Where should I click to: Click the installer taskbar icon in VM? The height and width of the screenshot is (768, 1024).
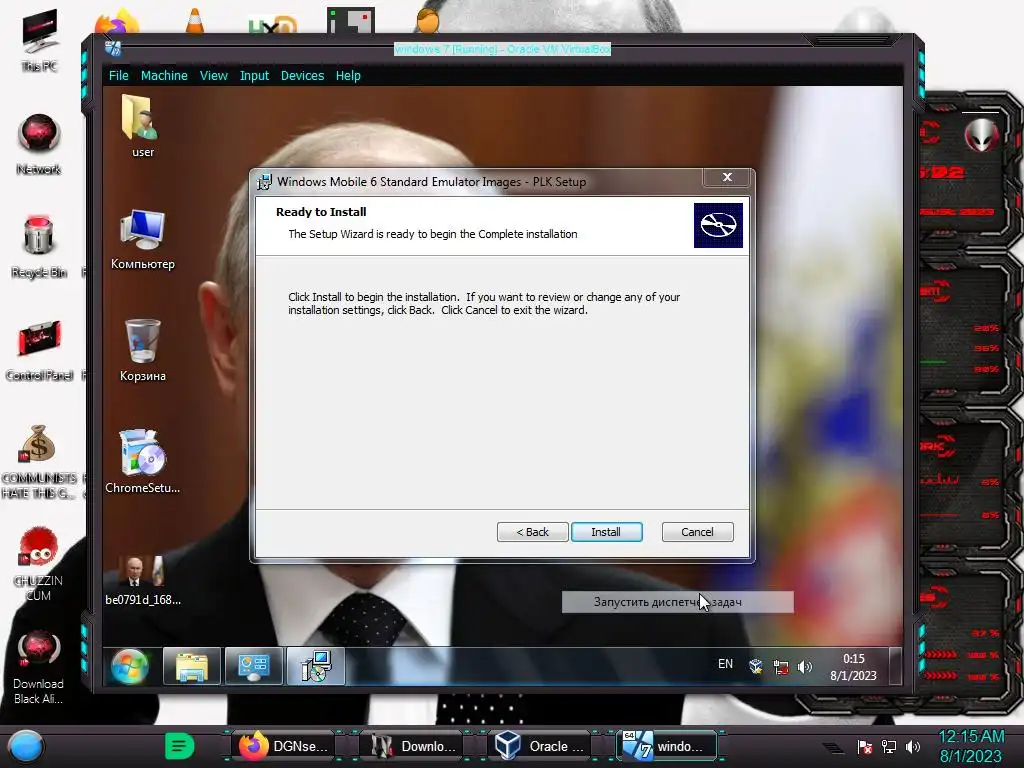click(316, 666)
